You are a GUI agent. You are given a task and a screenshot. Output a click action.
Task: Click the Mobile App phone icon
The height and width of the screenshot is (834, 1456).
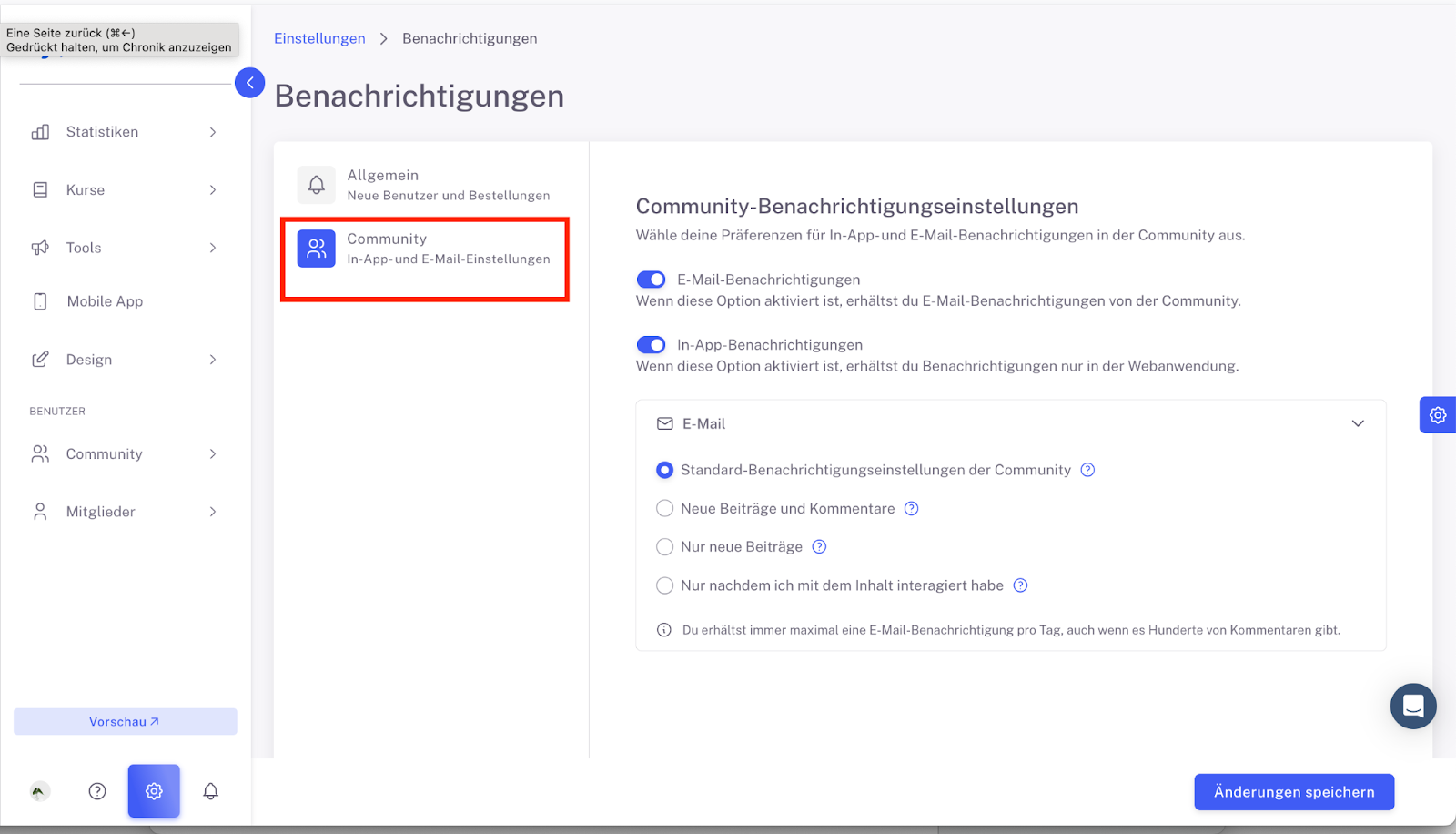(40, 301)
